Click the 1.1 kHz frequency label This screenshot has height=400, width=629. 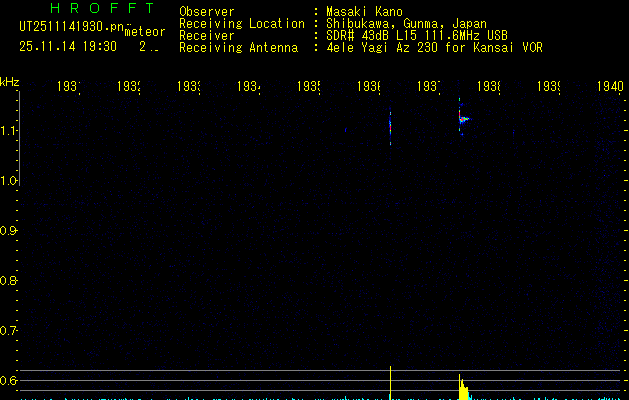coord(8,131)
